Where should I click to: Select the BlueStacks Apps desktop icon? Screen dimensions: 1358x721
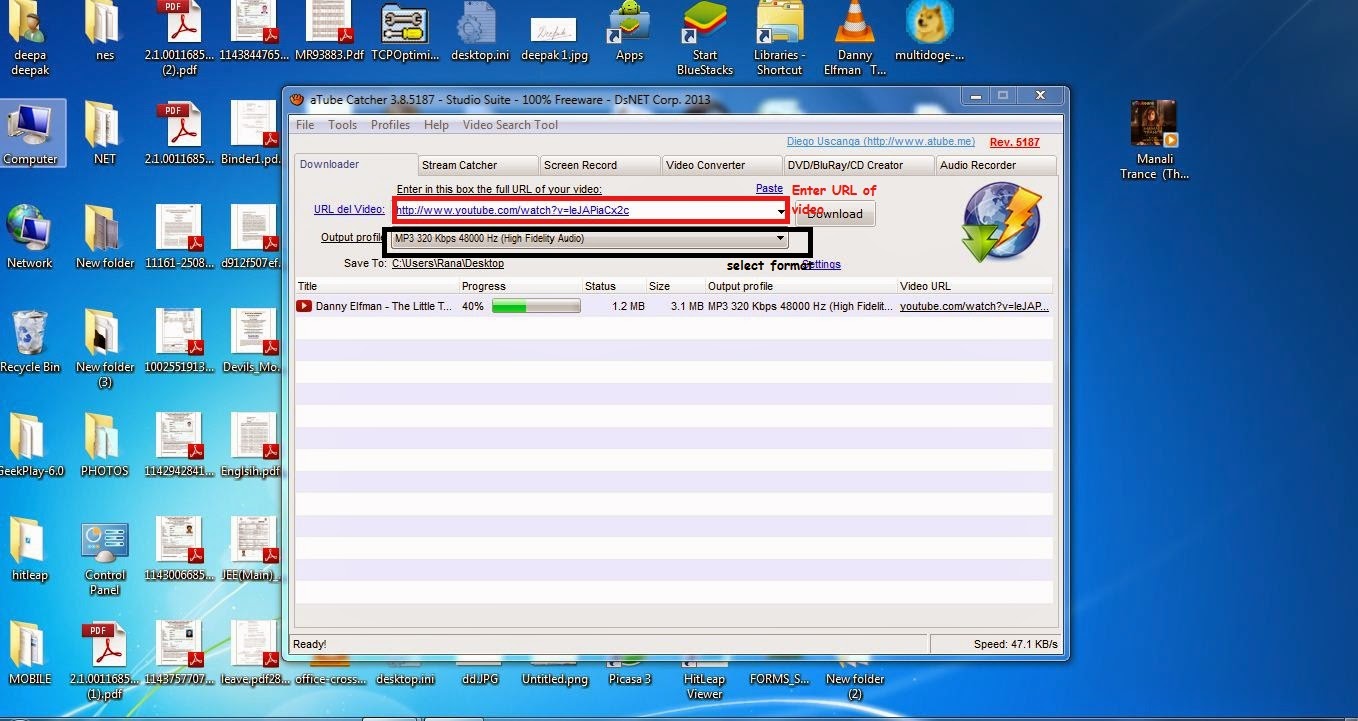pos(629,31)
